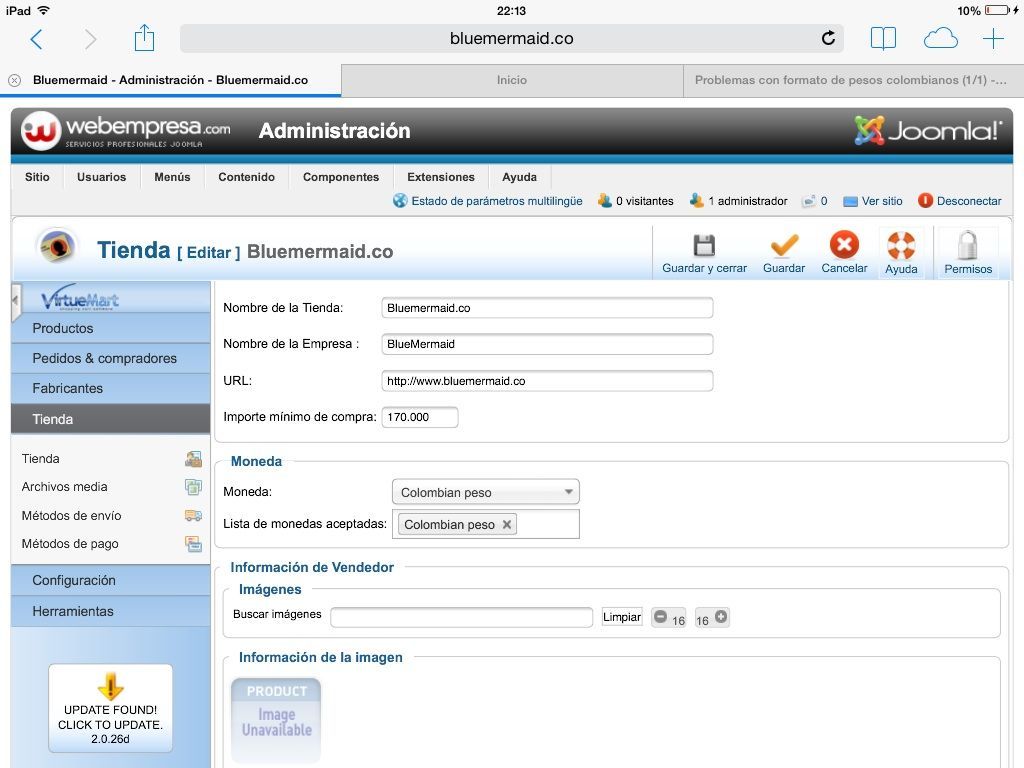Go back with Safari's back arrow
1024x768 pixels.
(x=37, y=39)
